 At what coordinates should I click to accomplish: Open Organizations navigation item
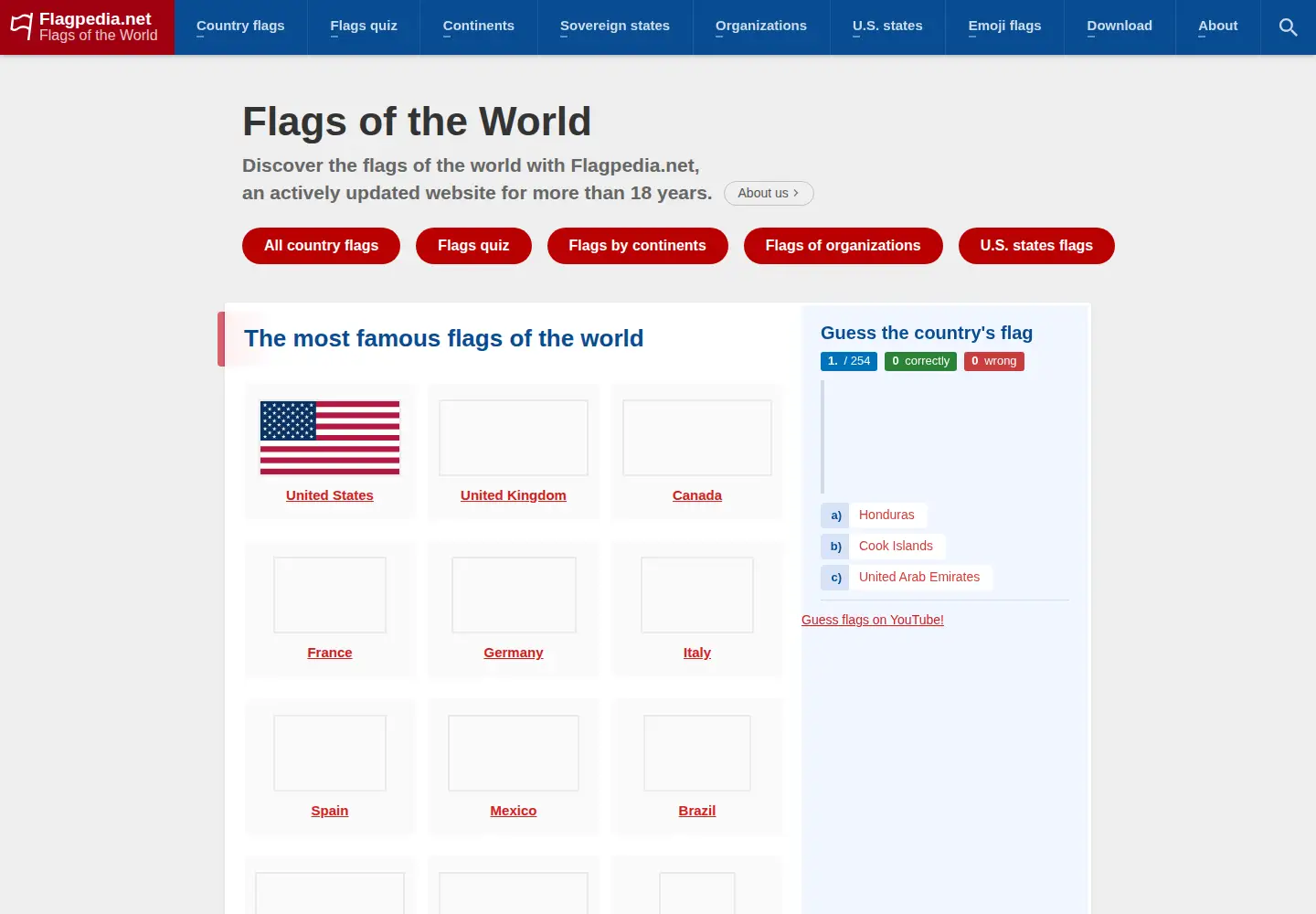pos(761,27)
